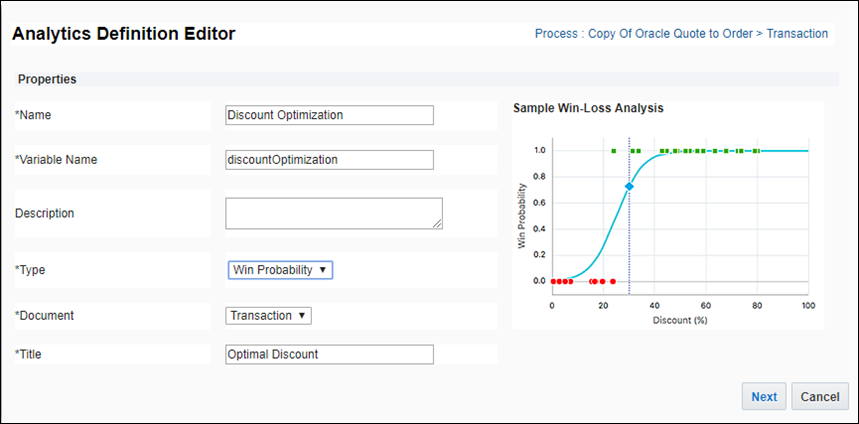
Task: Click into the Variable Name text field
Action: click(330, 160)
